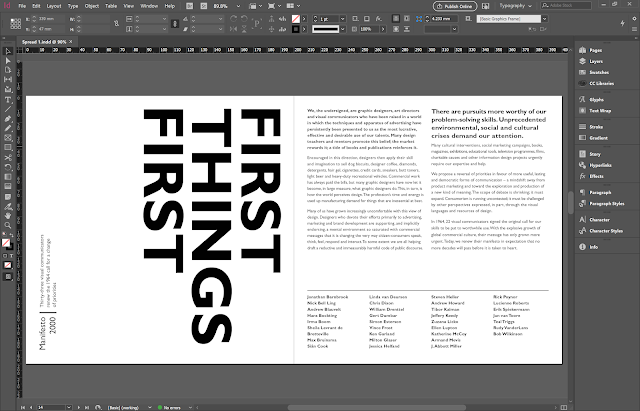This screenshot has width=640, height=411.
Task: Click the horizontal scrollbar below the document
Action: pyautogui.click(x=376, y=407)
